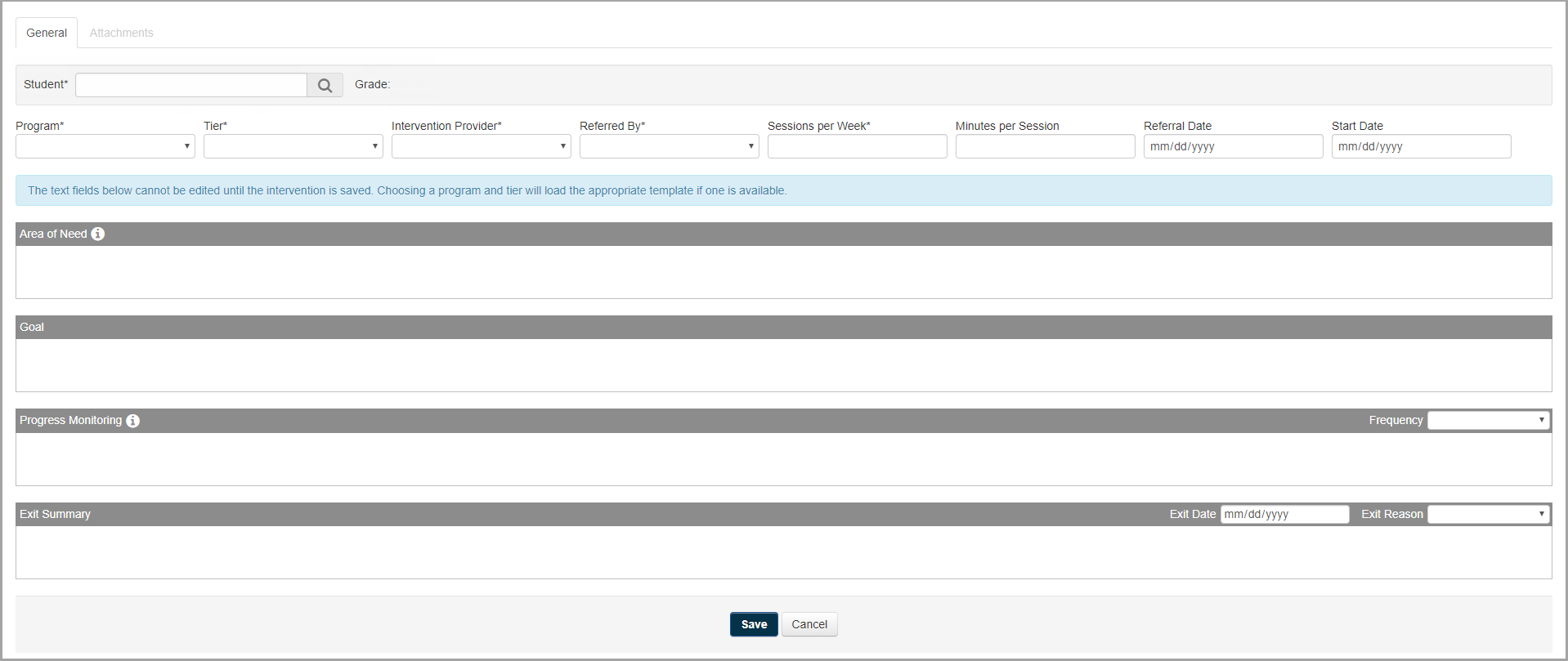
Task: Focus the Student name input field
Action: point(191,85)
